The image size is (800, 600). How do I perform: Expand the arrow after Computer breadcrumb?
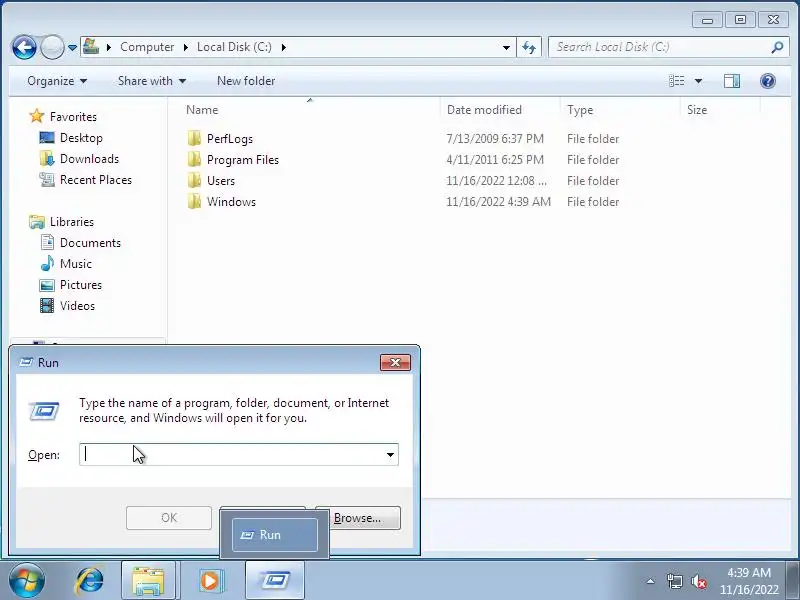(x=186, y=47)
